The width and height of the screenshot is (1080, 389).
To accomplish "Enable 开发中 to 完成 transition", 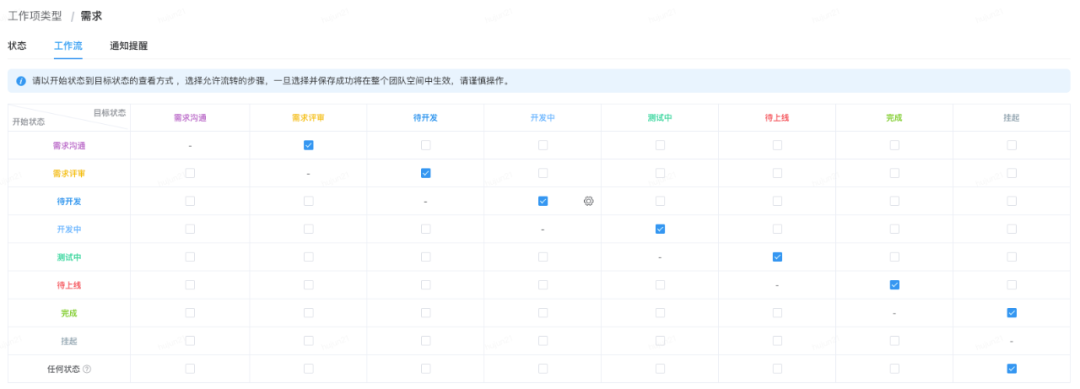I will (894, 229).
